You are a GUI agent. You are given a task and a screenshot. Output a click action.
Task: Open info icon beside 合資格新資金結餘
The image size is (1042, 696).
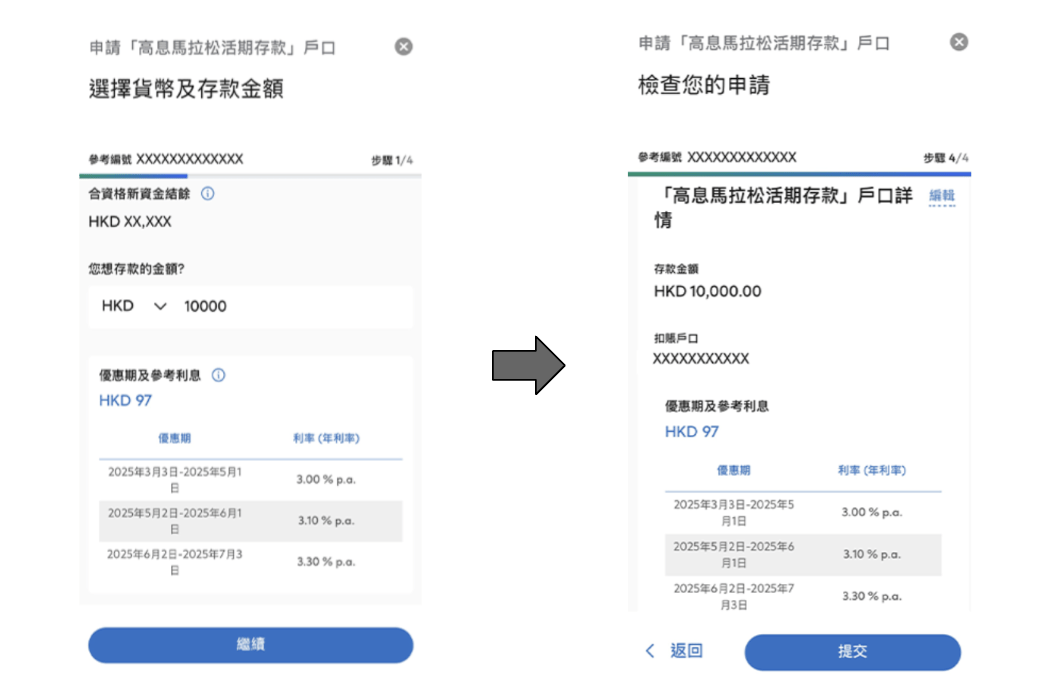pyautogui.click(x=208, y=193)
